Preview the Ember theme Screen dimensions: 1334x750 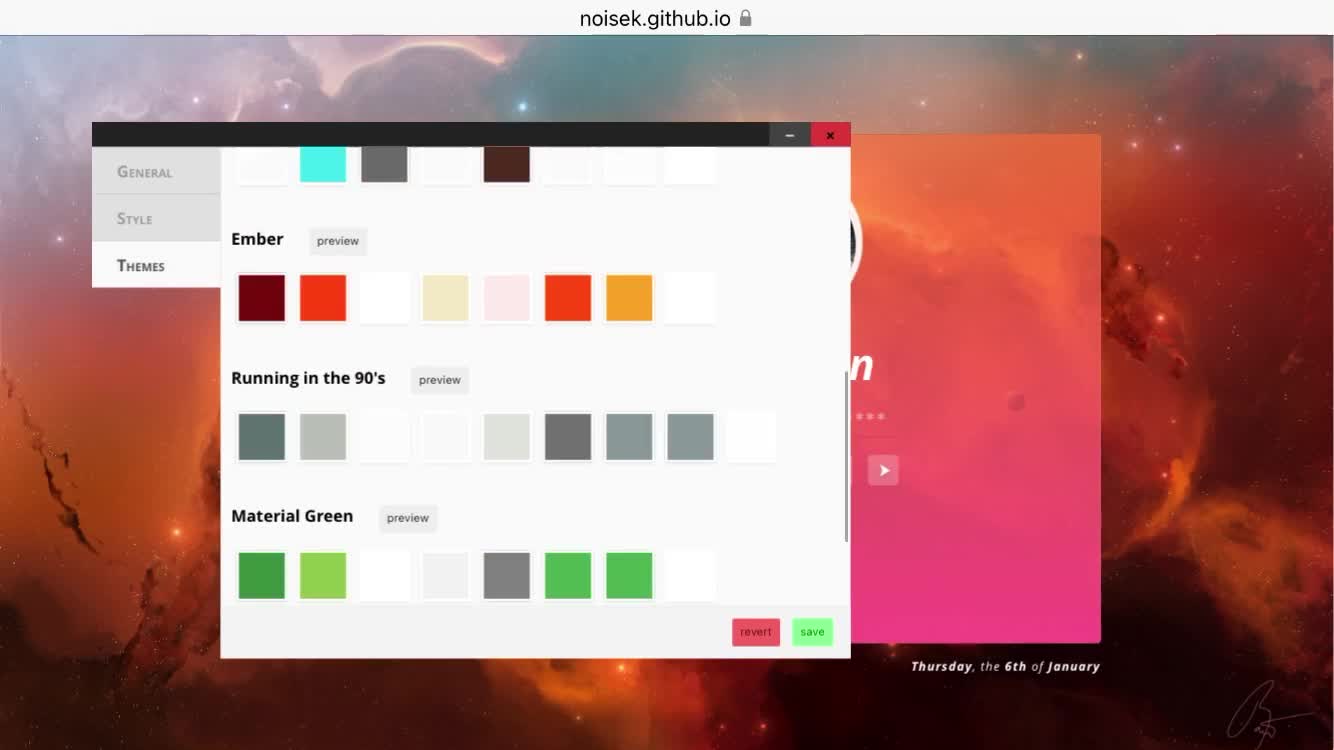pyautogui.click(x=337, y=240)
